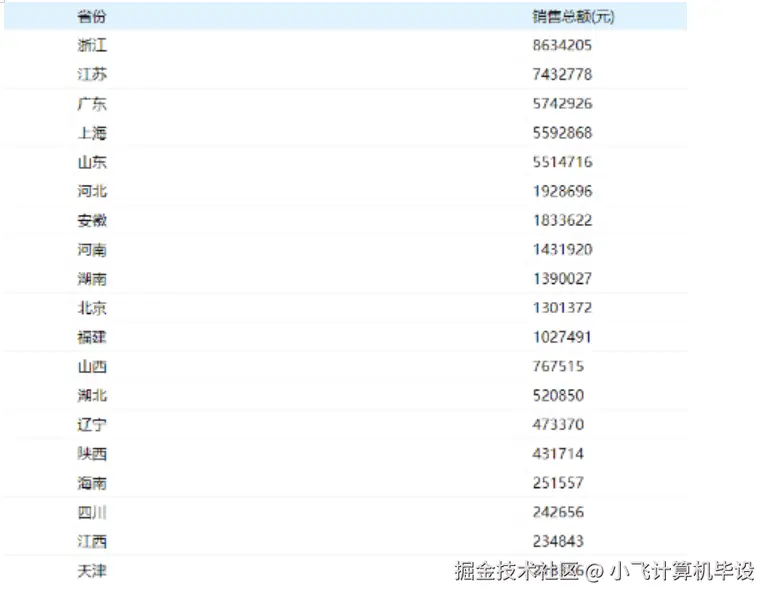Click the sales value 473370
This screenshot has width=772, height=600.
pyautogui.click(x=558, y=424)
